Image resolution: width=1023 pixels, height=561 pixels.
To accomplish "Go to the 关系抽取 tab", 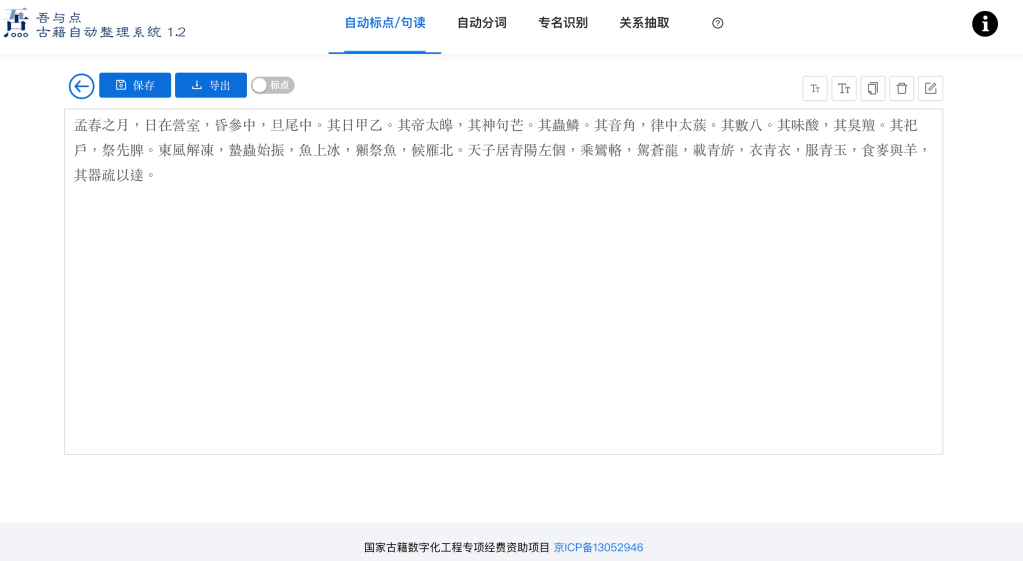I will click(644, 23).
